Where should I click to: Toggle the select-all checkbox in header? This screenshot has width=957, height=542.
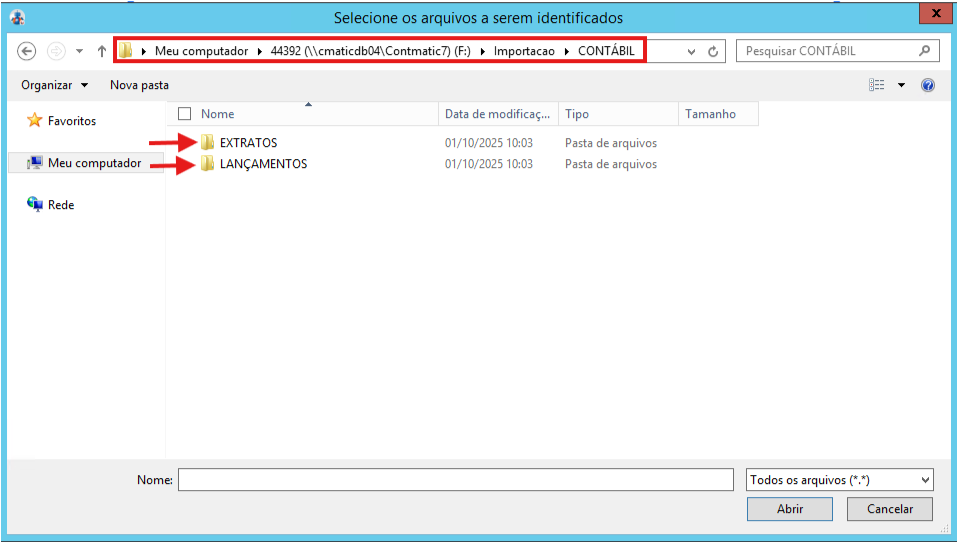click(x=184, y=114)
